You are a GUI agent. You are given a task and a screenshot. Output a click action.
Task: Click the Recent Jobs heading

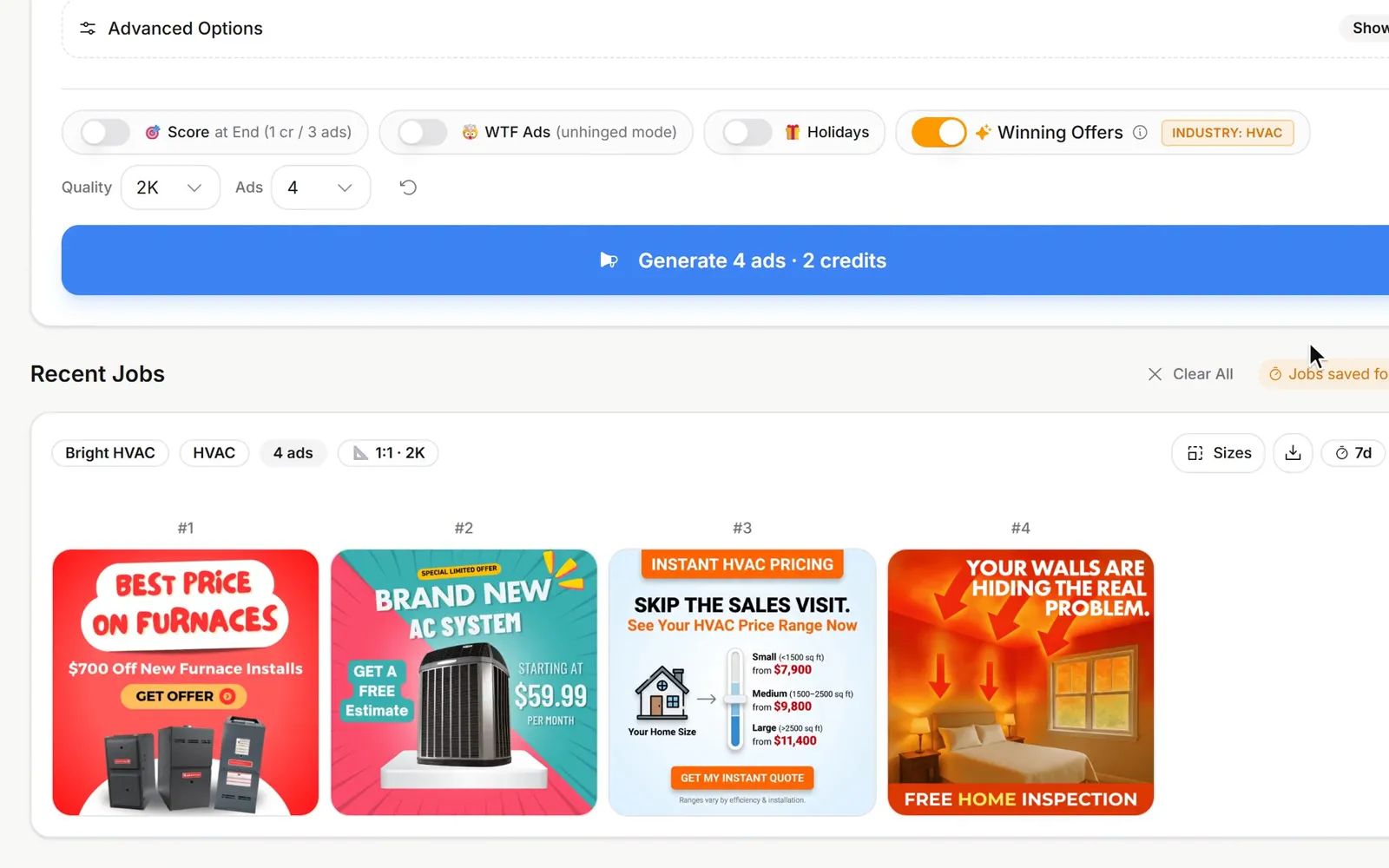click(x=97, y=374)
